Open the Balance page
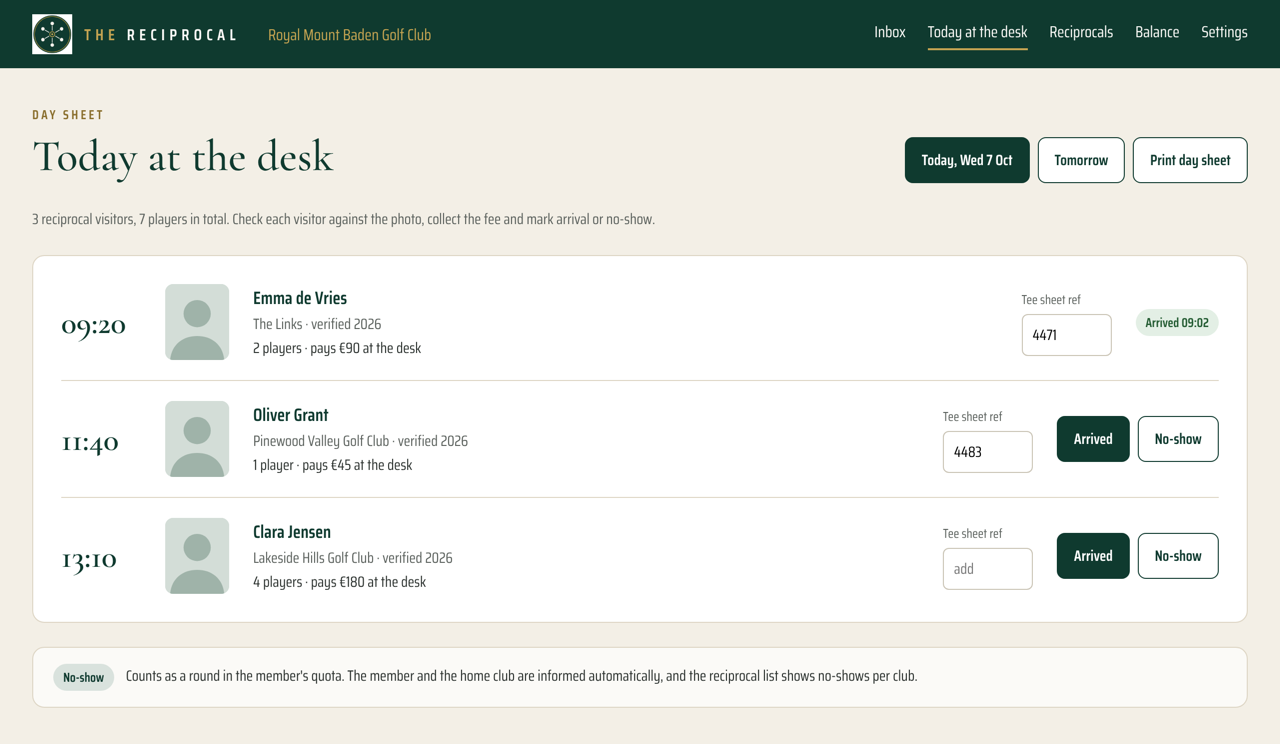Image resolution: width=1280 pixels, height=744 pixels. [1157, 32]
